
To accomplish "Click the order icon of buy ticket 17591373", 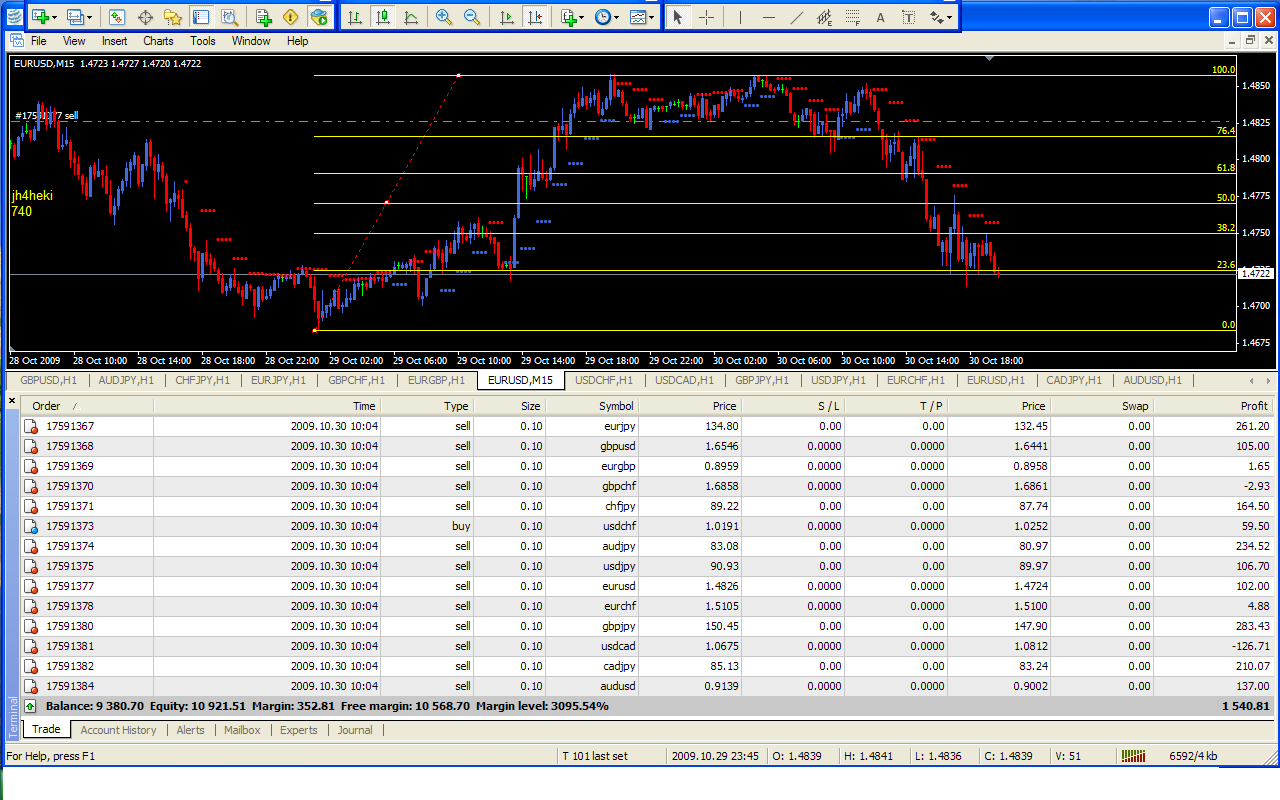I will pos(31,526).
